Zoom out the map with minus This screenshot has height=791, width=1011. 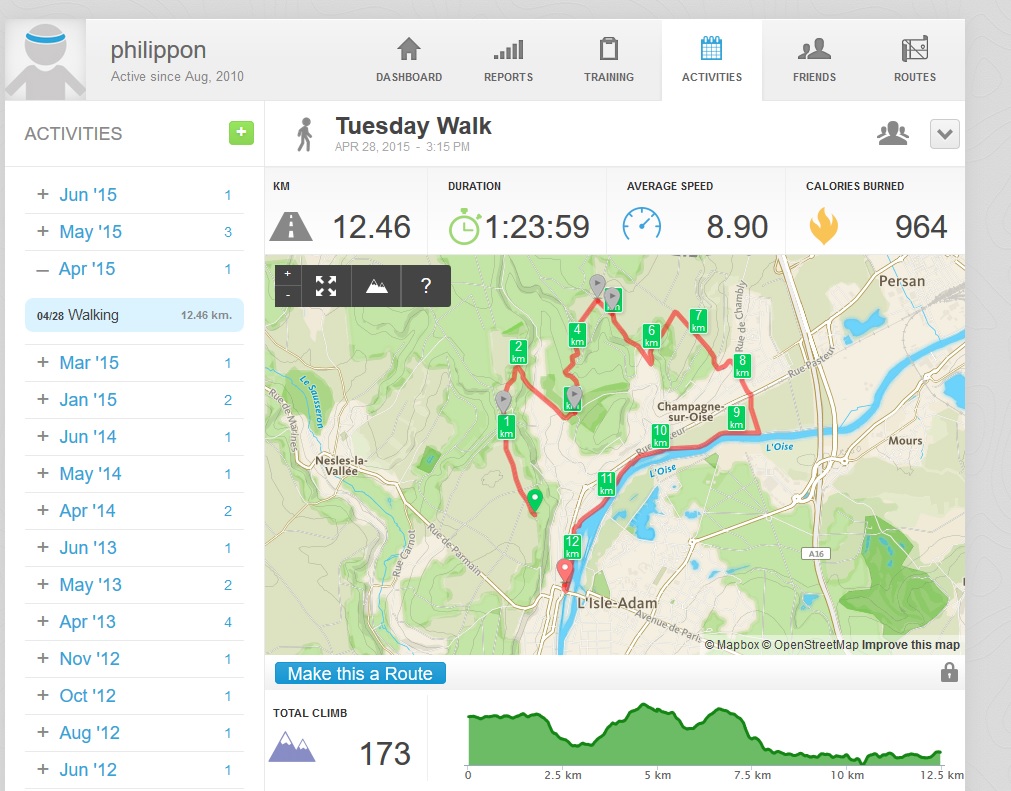pyautogui.click(x=288, y=295)
